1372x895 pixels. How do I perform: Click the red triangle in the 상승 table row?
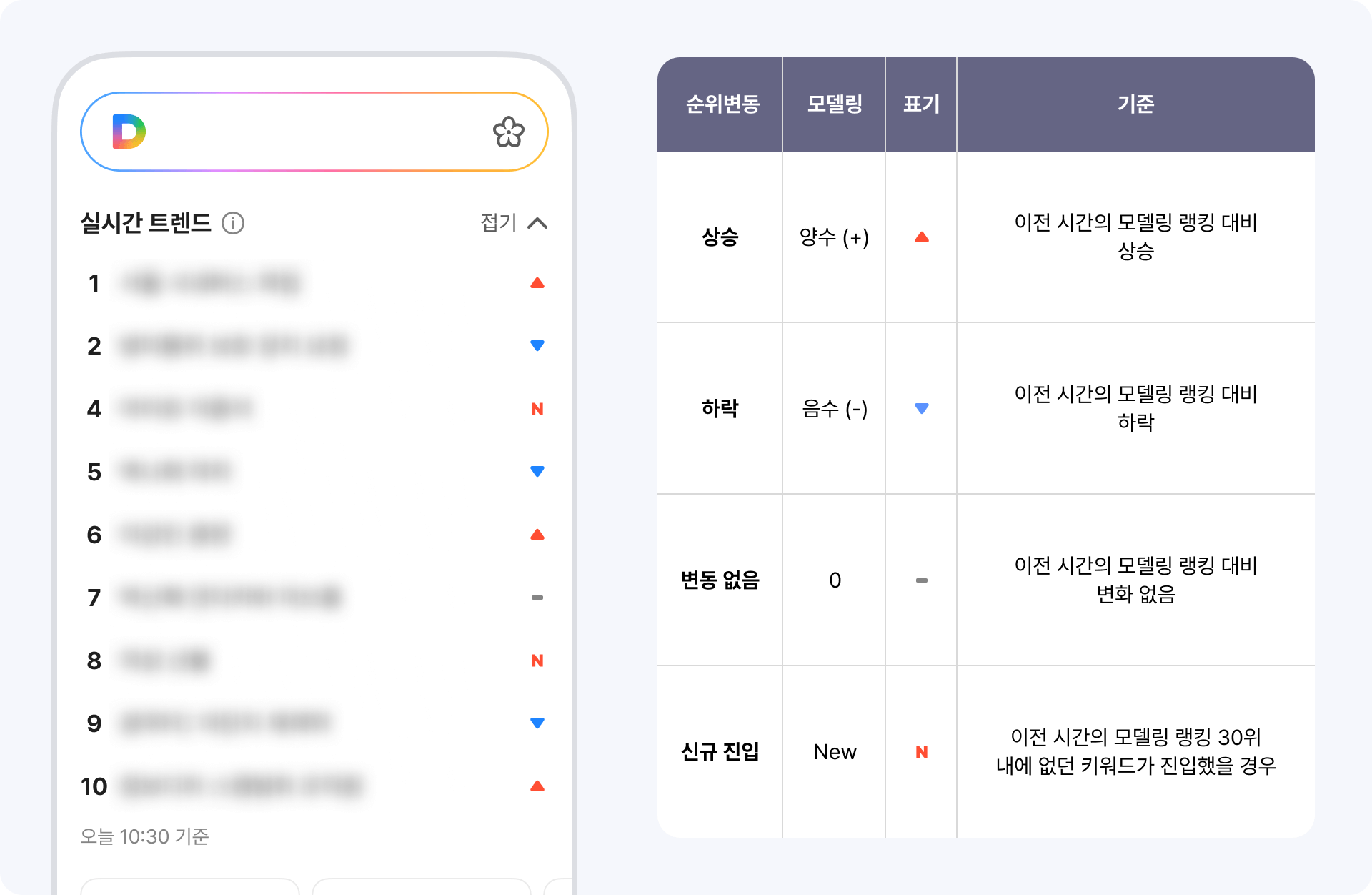coord(922,238)
